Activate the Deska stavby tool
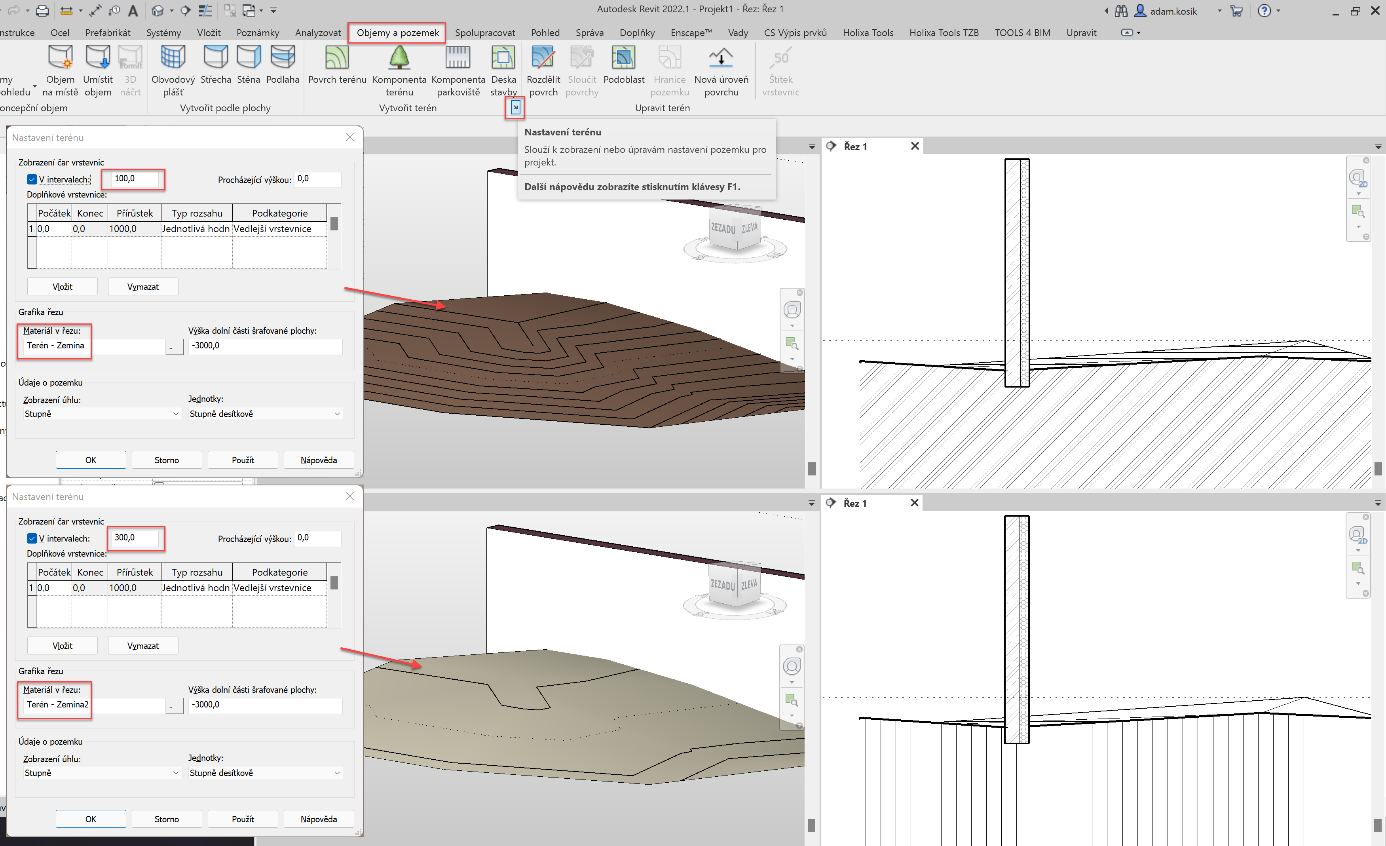 coord(504,58)
